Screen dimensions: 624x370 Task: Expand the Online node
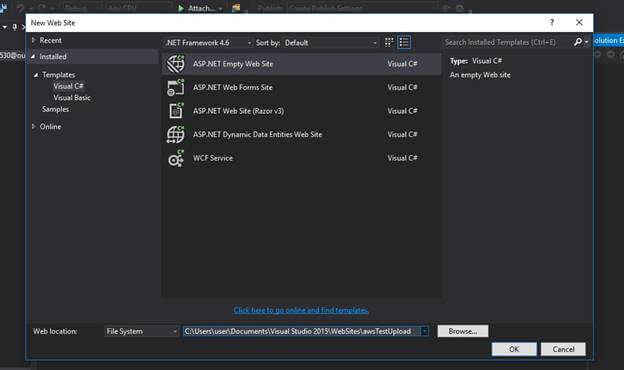tap(33, 127)
